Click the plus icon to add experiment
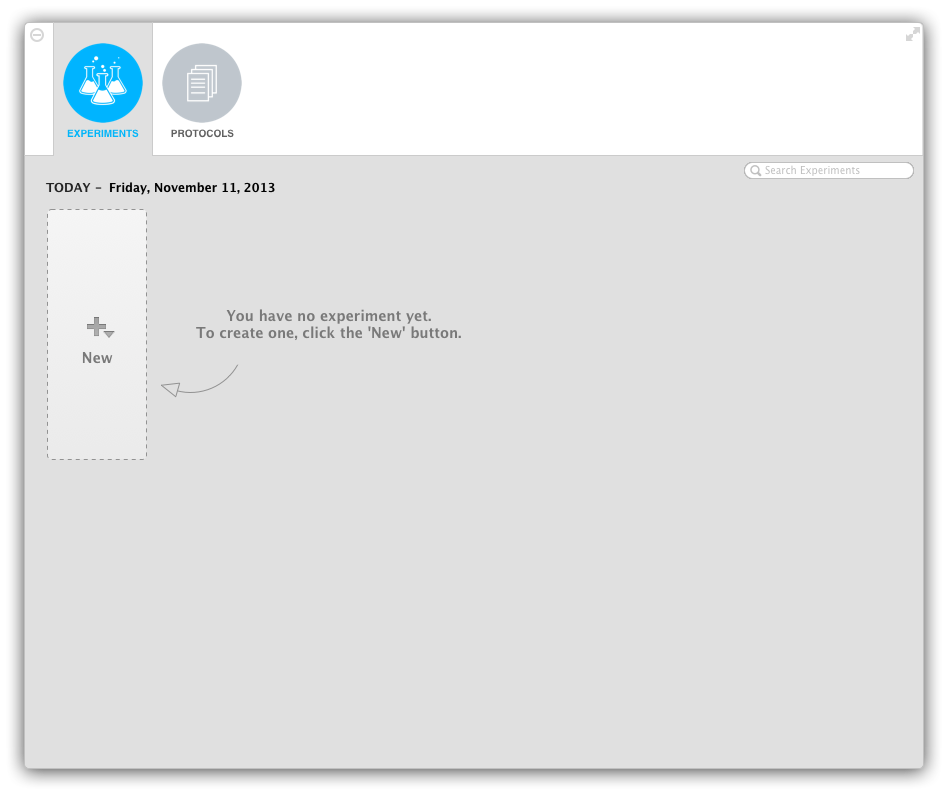The width and height of the screenshot is (947, 794). [96, 326]
